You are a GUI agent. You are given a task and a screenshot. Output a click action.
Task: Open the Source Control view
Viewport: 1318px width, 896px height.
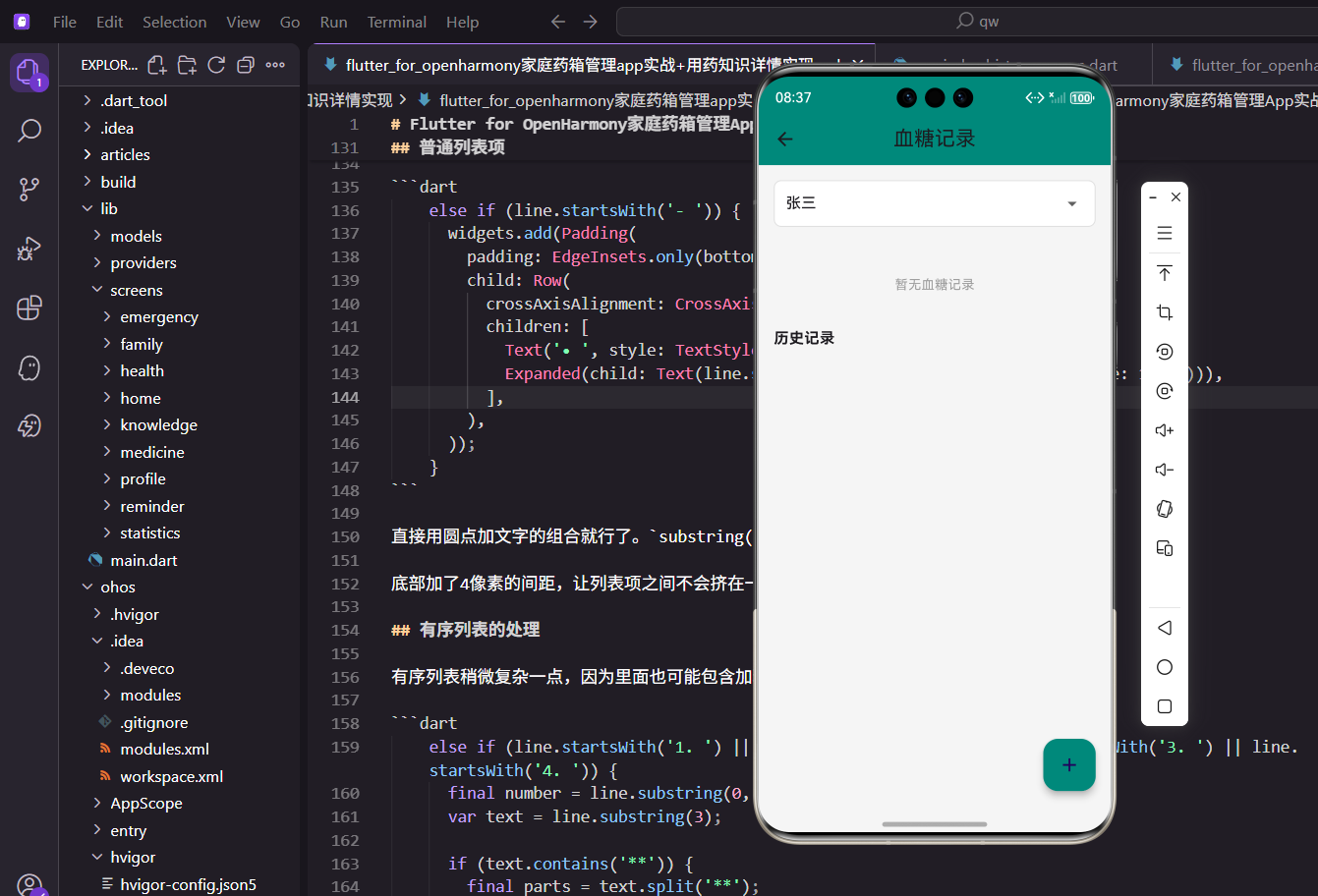(x=29, y=189)
